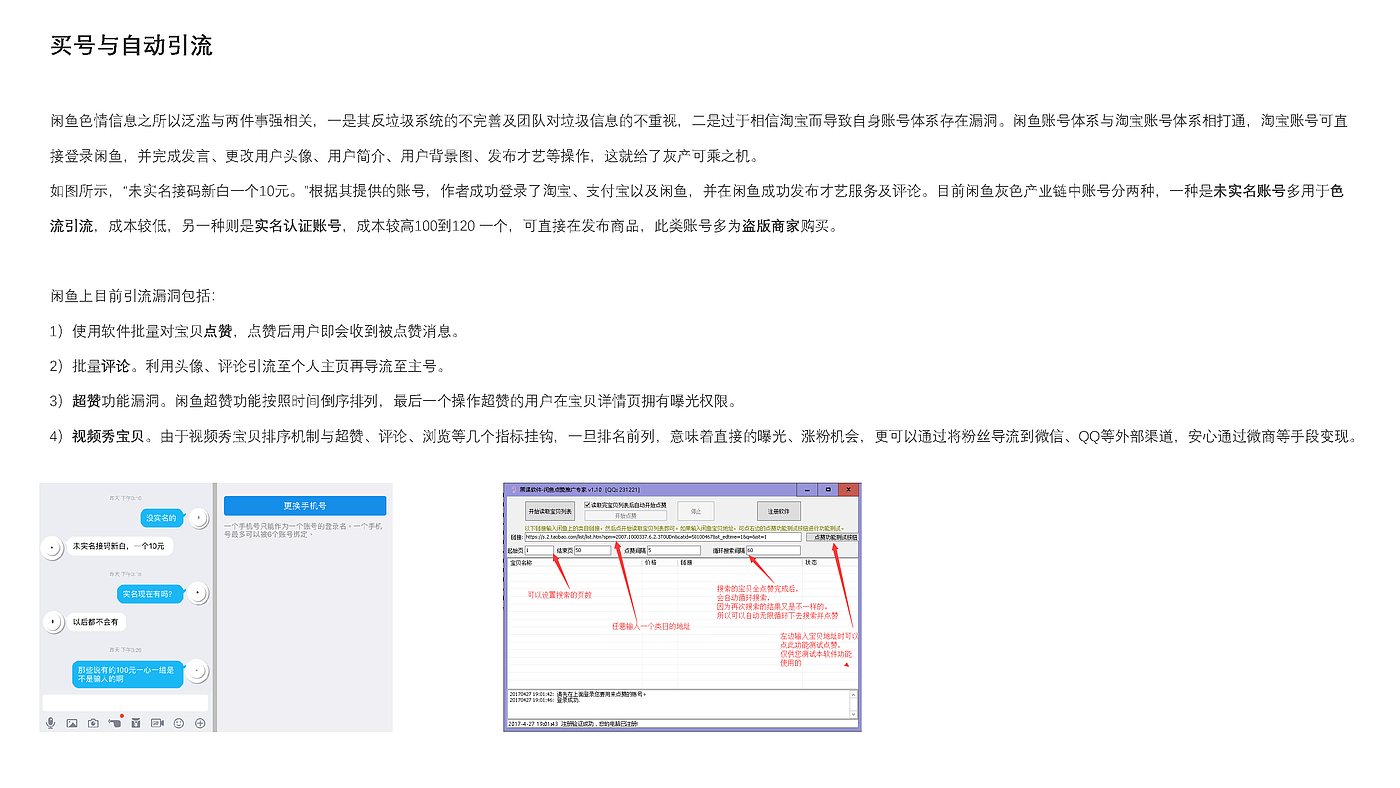1400x788 pixels.
Task: Tap the chat message input box
Action: (125, 702)
